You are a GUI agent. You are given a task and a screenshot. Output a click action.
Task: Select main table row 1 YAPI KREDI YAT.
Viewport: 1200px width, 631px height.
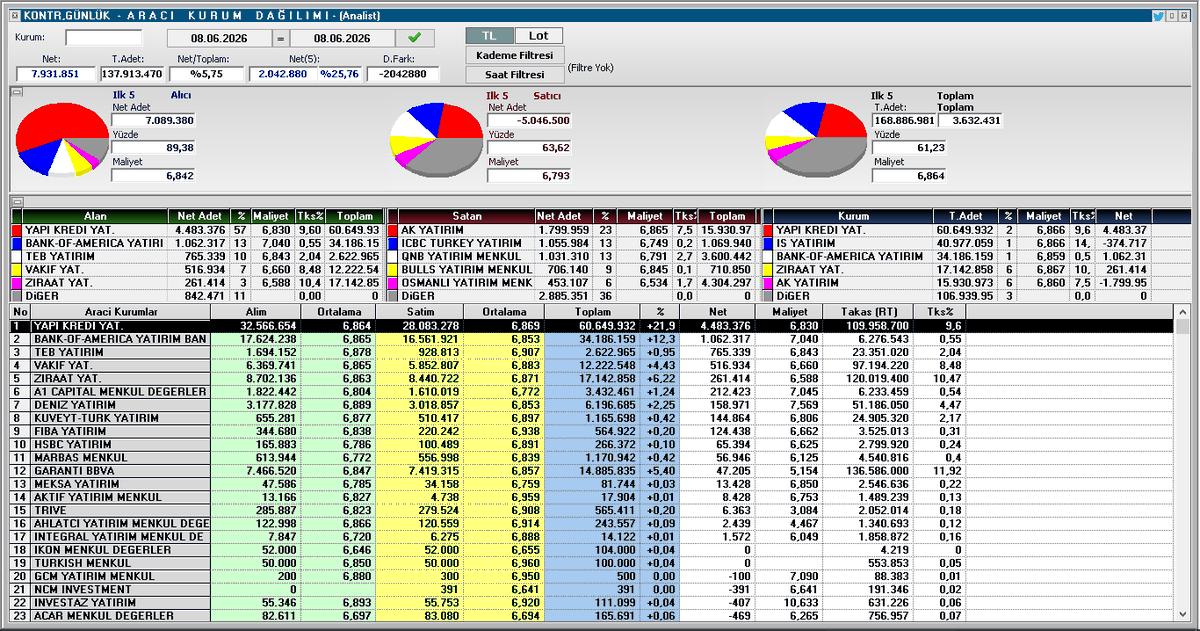(592, 326)
